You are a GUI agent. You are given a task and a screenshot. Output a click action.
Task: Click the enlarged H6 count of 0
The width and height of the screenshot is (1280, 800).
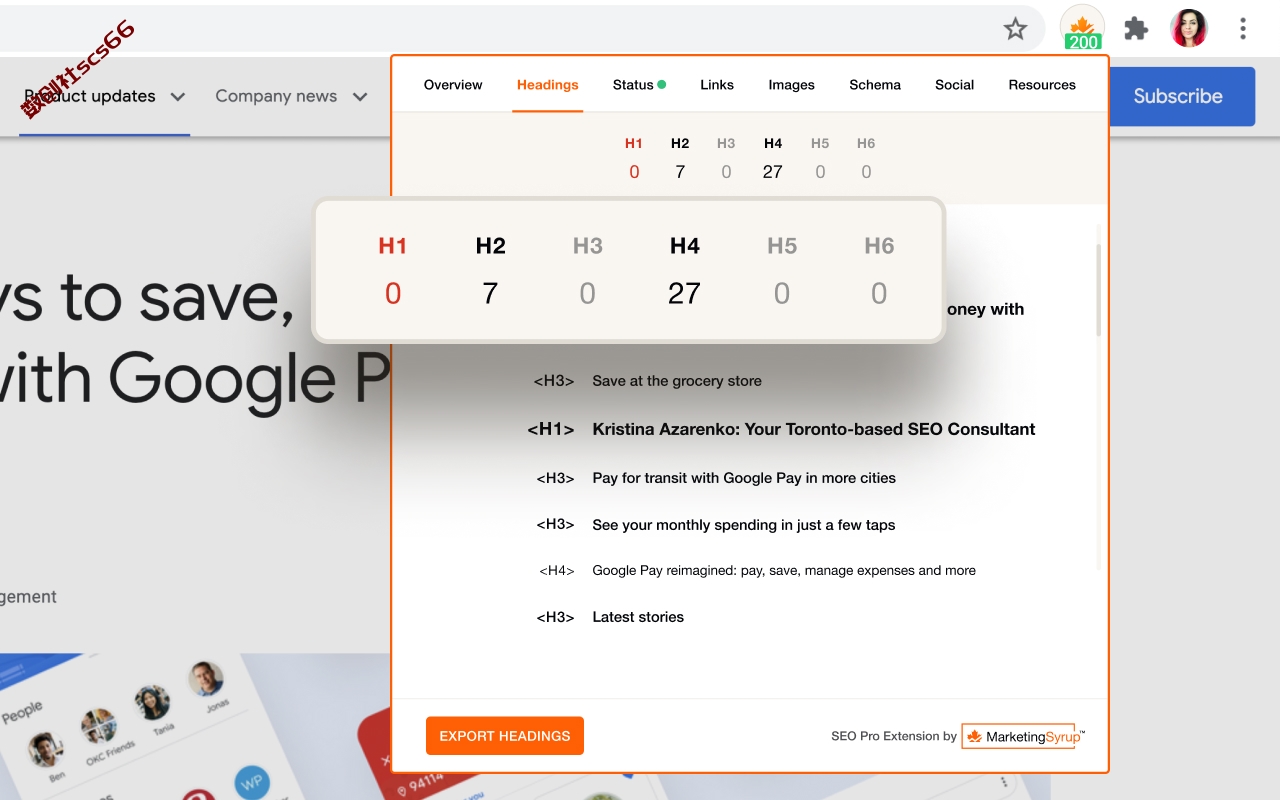pos(879,293)
